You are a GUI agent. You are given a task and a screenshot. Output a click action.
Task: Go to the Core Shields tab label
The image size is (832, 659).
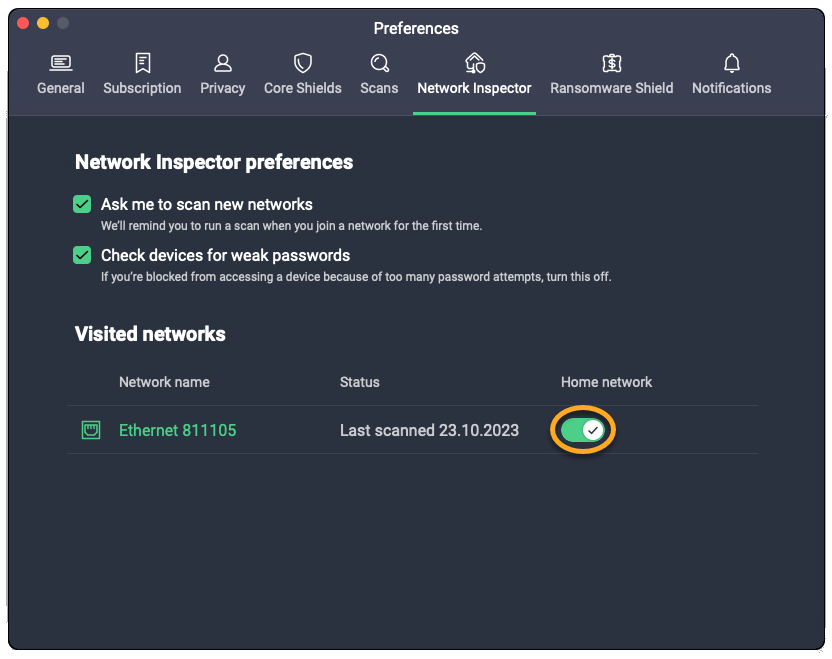[x=303, y=88]
